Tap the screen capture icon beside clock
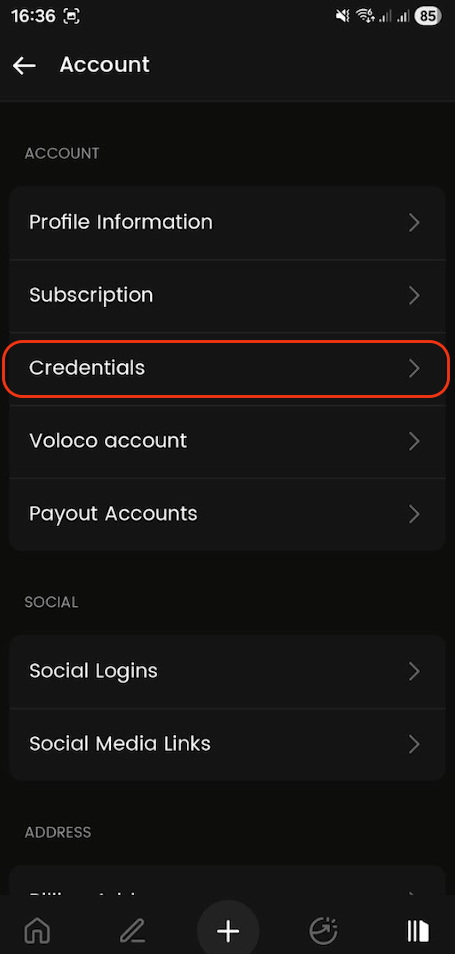The height and width of the screenshot is (954, 455). coord(72,16)
